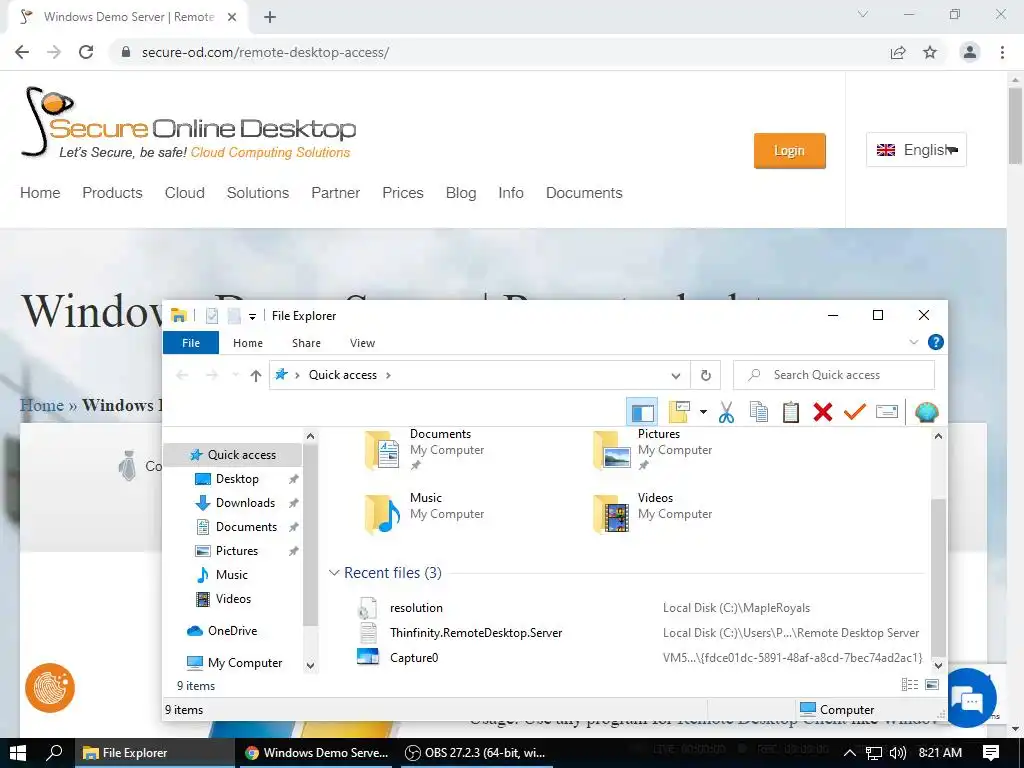This screenshot has width=1024, height=768.
Task: Select Music in navigation pane
Action: [231, 575]
